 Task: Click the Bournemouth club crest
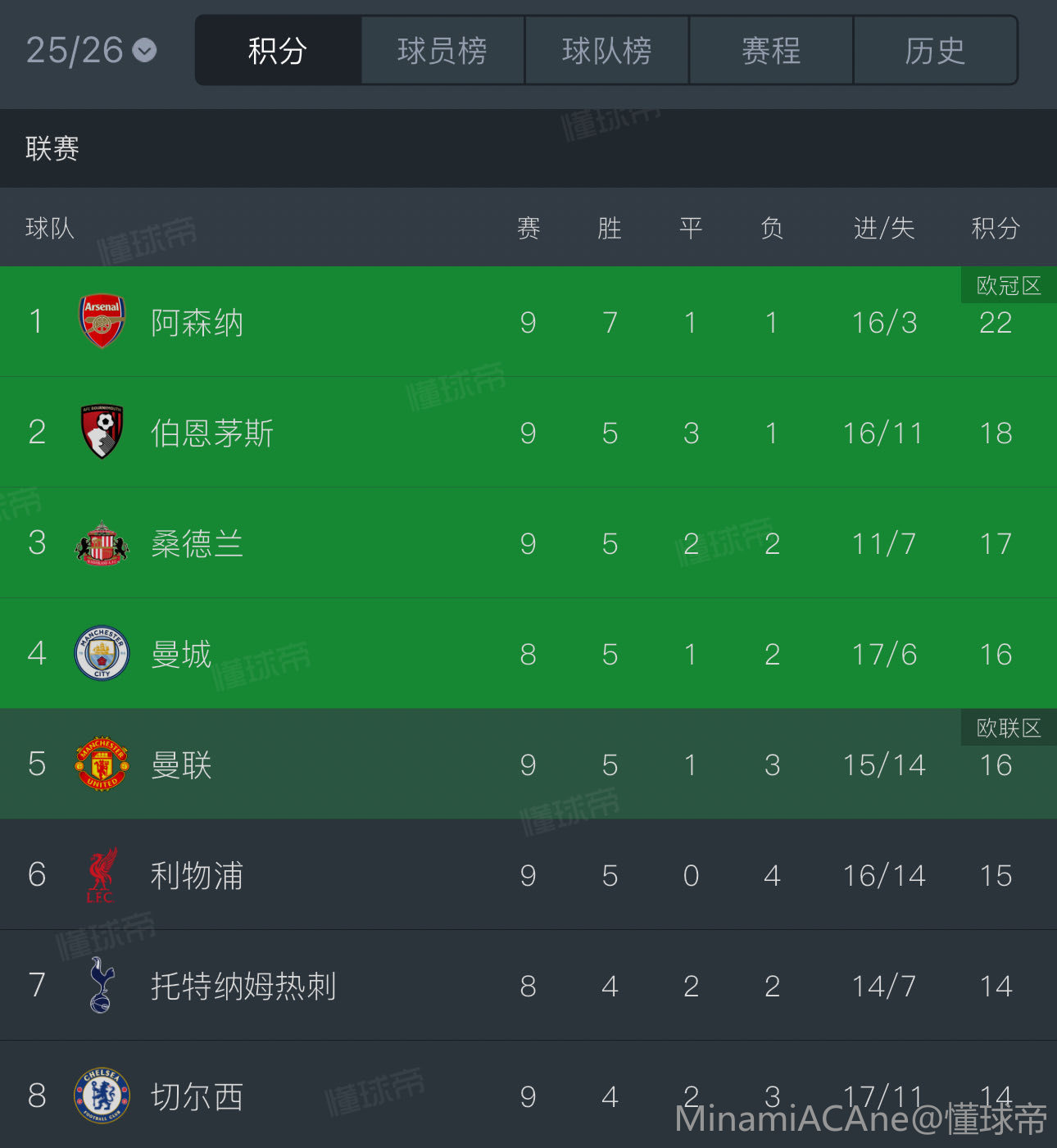click(102, 432)
